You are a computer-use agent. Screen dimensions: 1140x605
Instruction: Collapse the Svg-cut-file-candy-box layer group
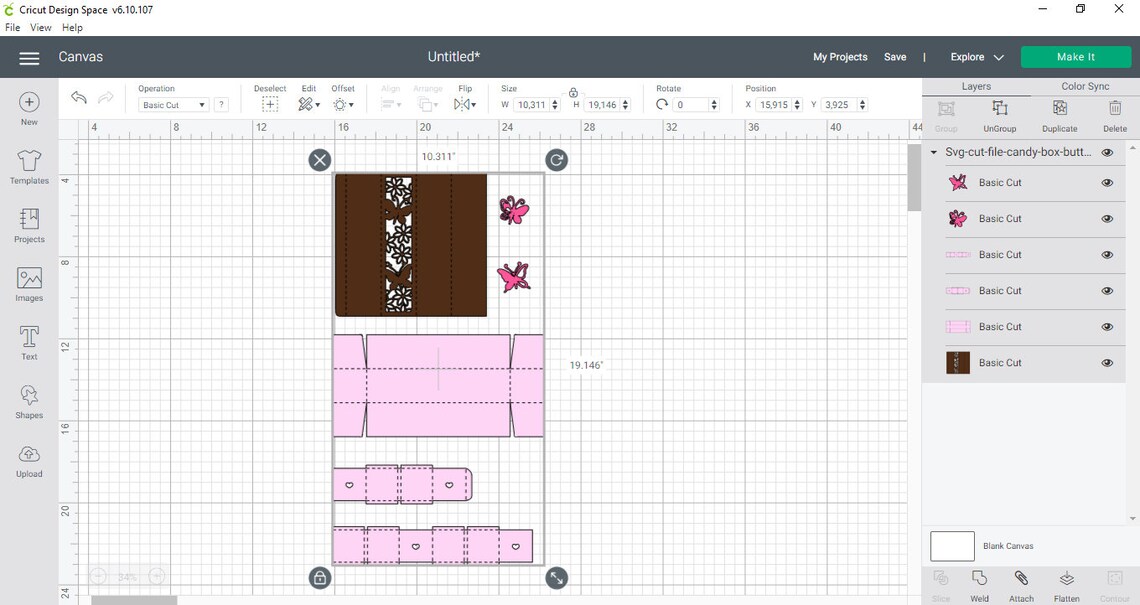pos(932,152)
